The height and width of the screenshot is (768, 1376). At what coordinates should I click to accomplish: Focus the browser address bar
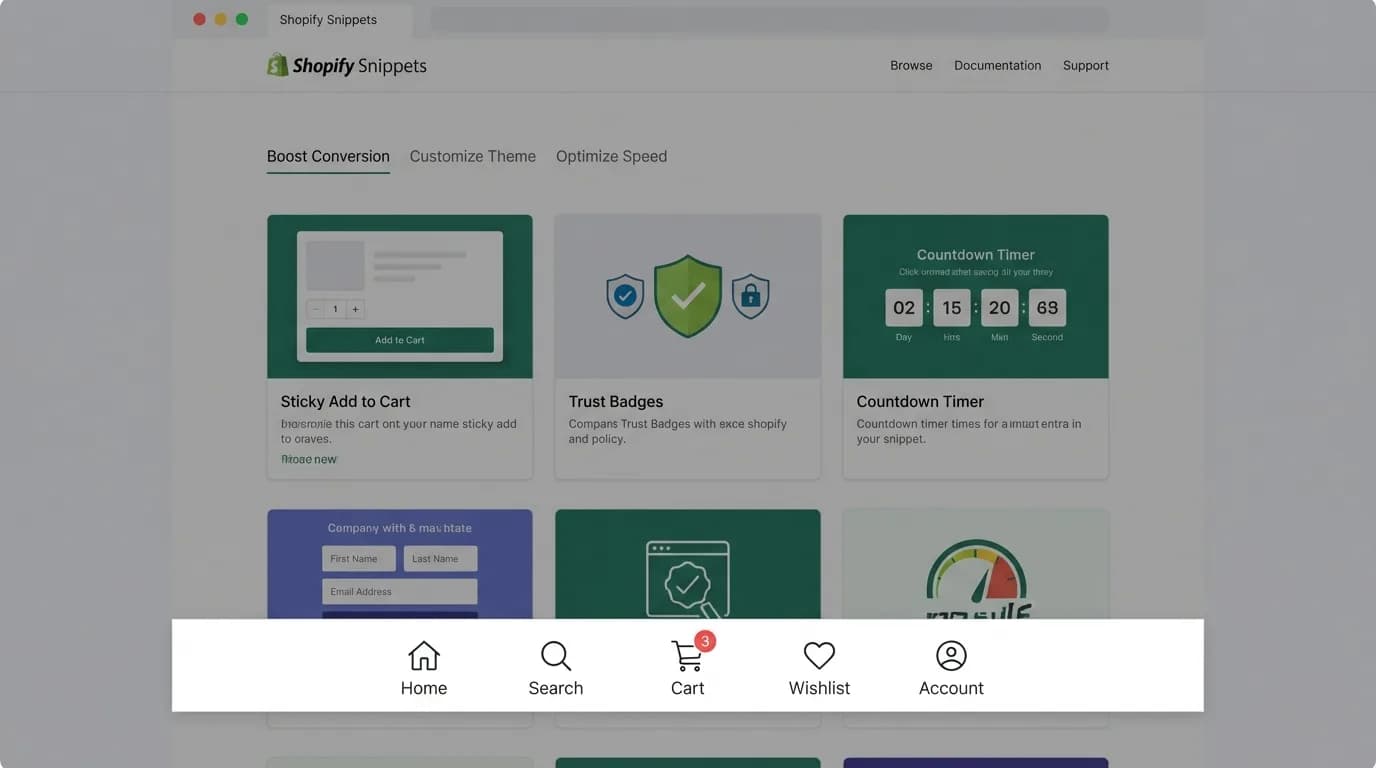pos(769,20)
